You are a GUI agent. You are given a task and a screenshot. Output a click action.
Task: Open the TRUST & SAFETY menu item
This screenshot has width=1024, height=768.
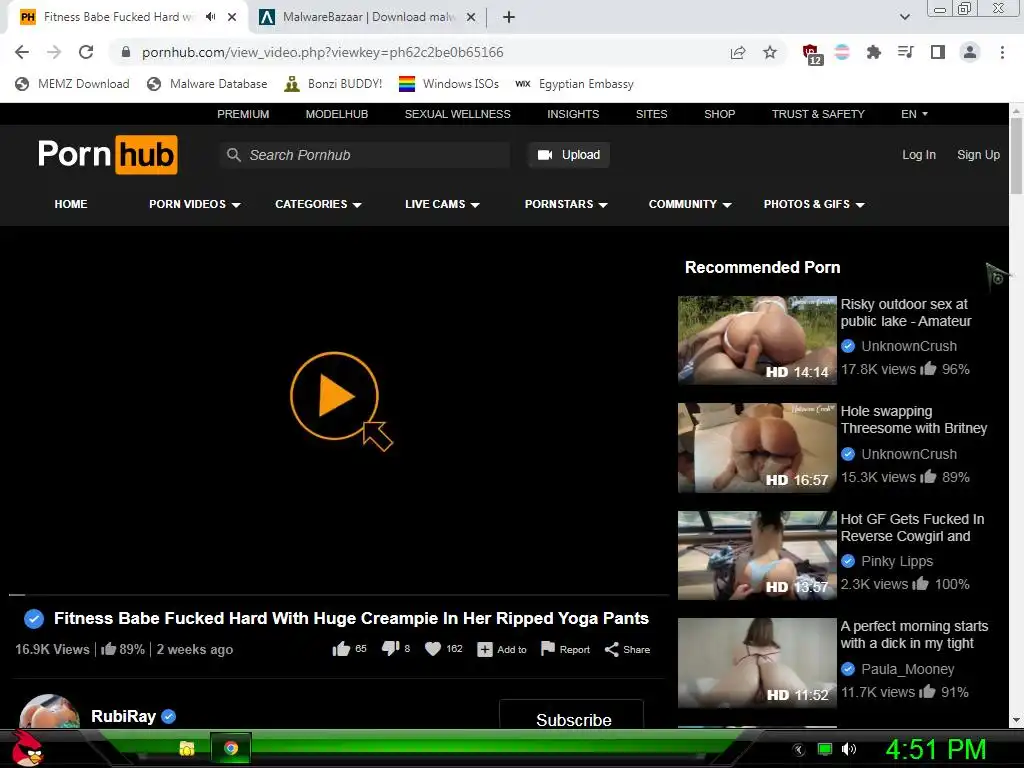coord(818,114)
